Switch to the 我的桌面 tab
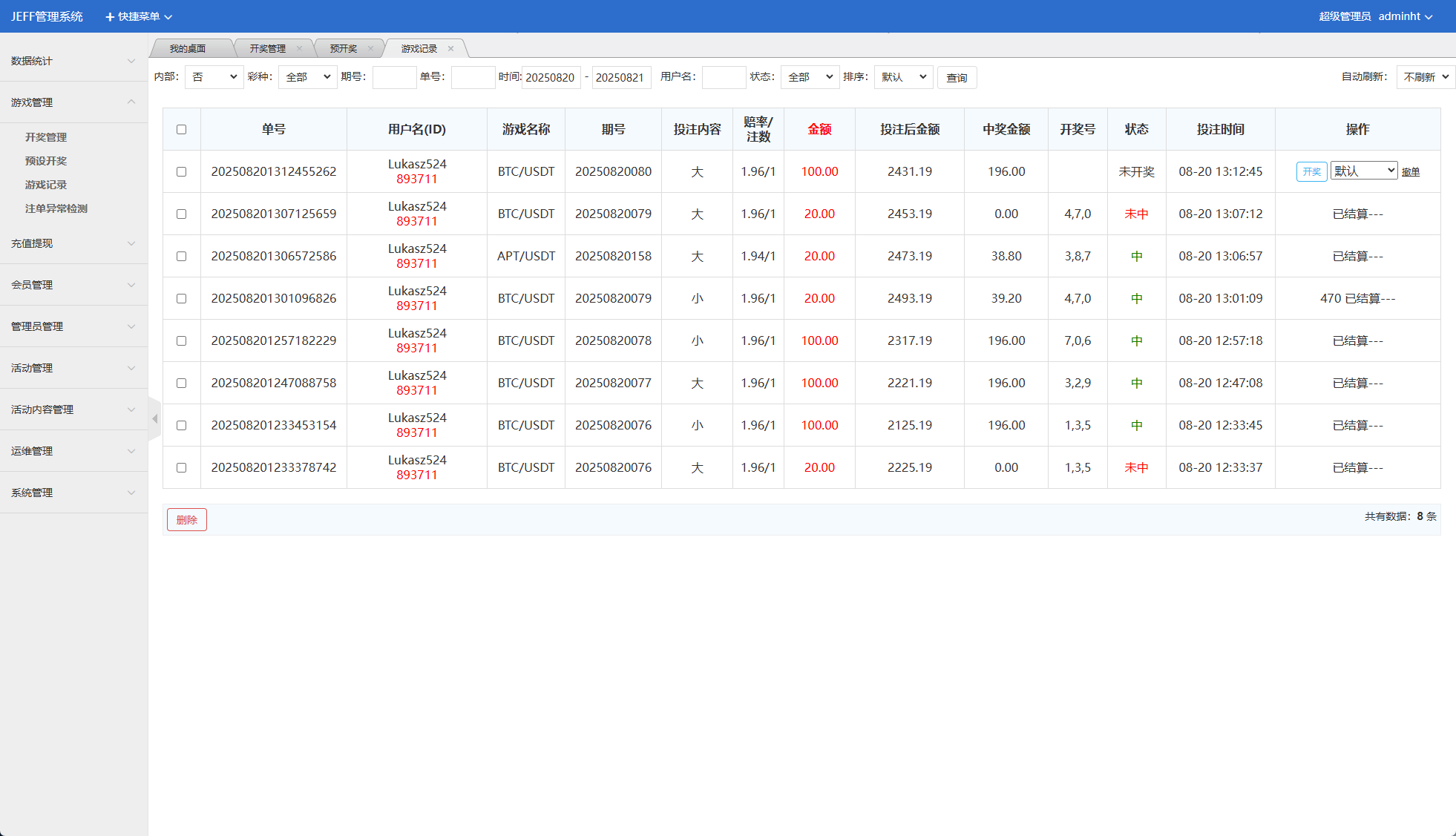This screenshot has width=1456, height=836. (x=188, y=49)
